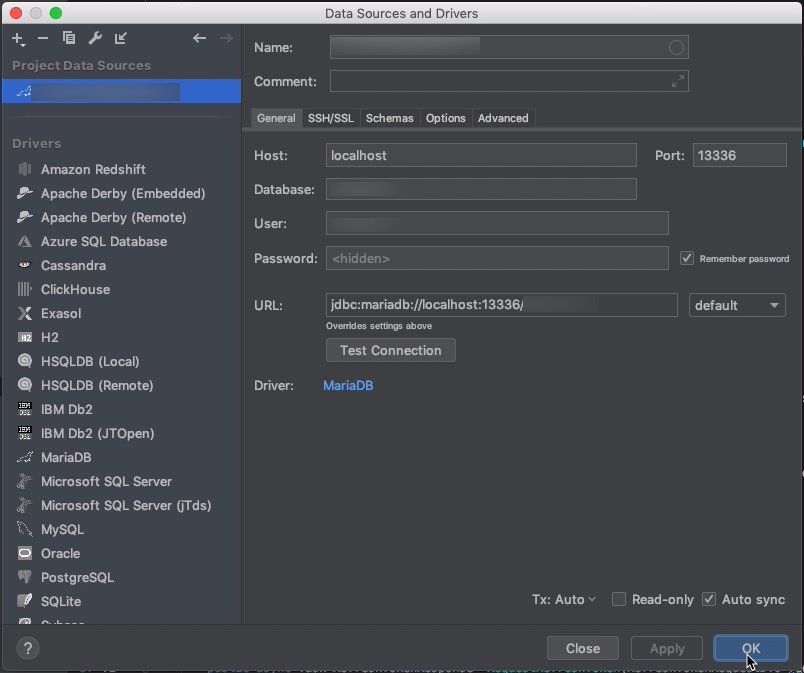The width and height of the screenshot is (804, 673).
Task: Open Advanced tab
Action: [503, 118]
